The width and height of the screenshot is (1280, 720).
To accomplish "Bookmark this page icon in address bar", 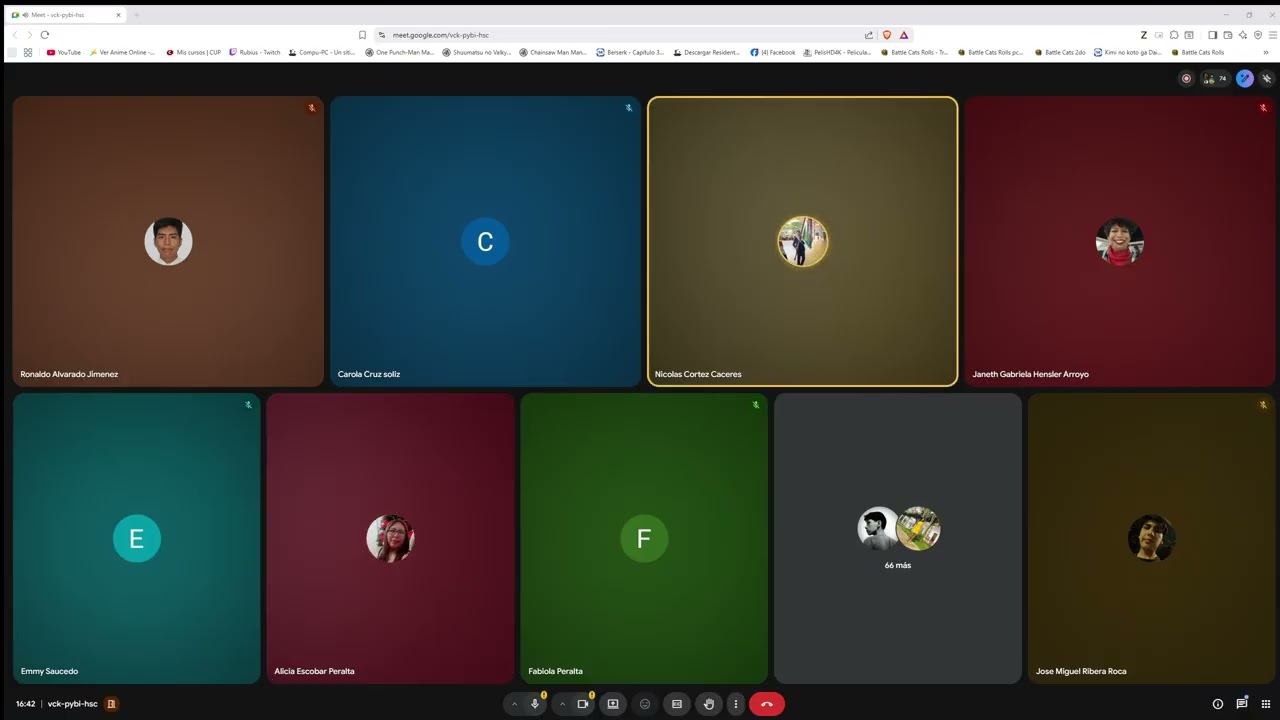I will tap(362, 35).
